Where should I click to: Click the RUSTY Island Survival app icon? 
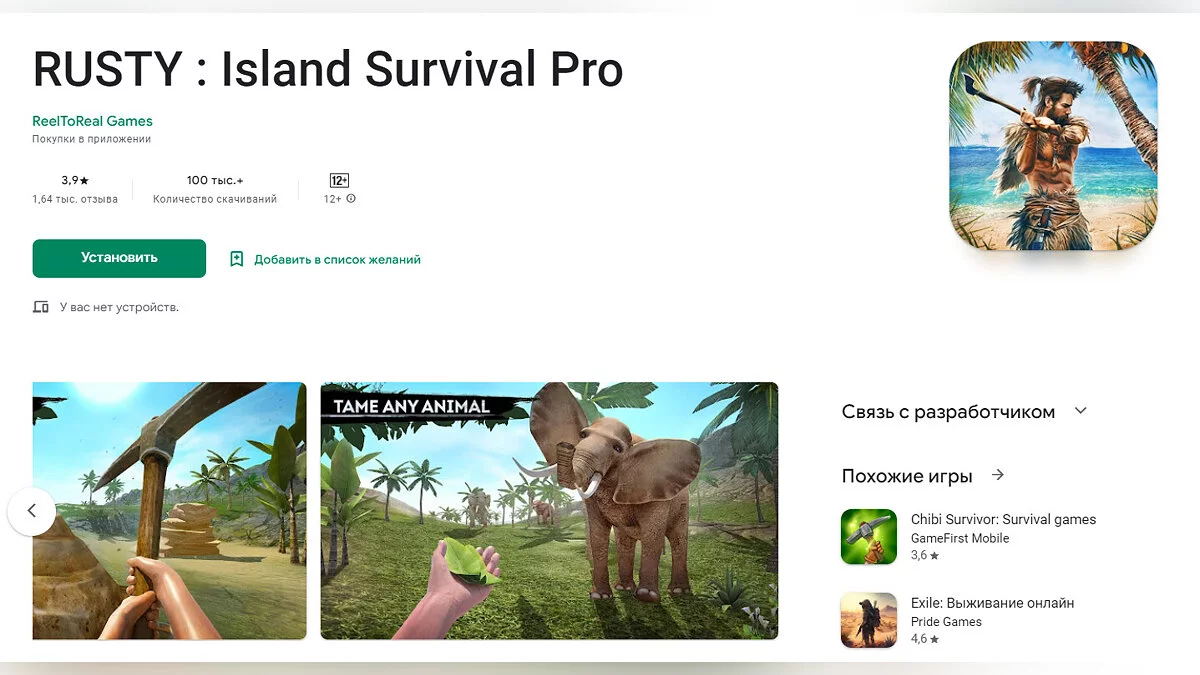click(x=1053, y=146)
